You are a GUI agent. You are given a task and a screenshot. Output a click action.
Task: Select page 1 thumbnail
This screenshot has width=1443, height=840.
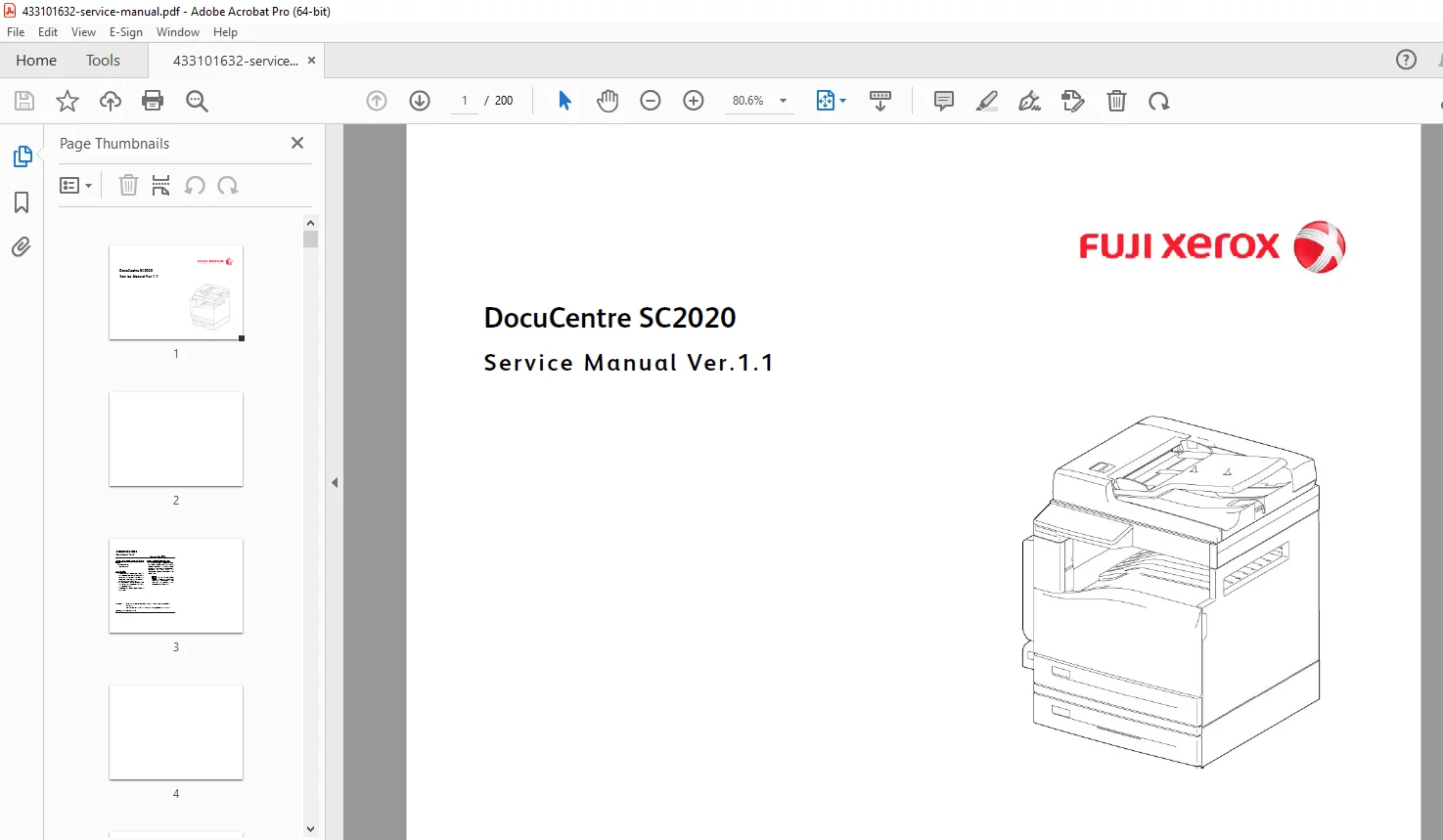point(176,292)
